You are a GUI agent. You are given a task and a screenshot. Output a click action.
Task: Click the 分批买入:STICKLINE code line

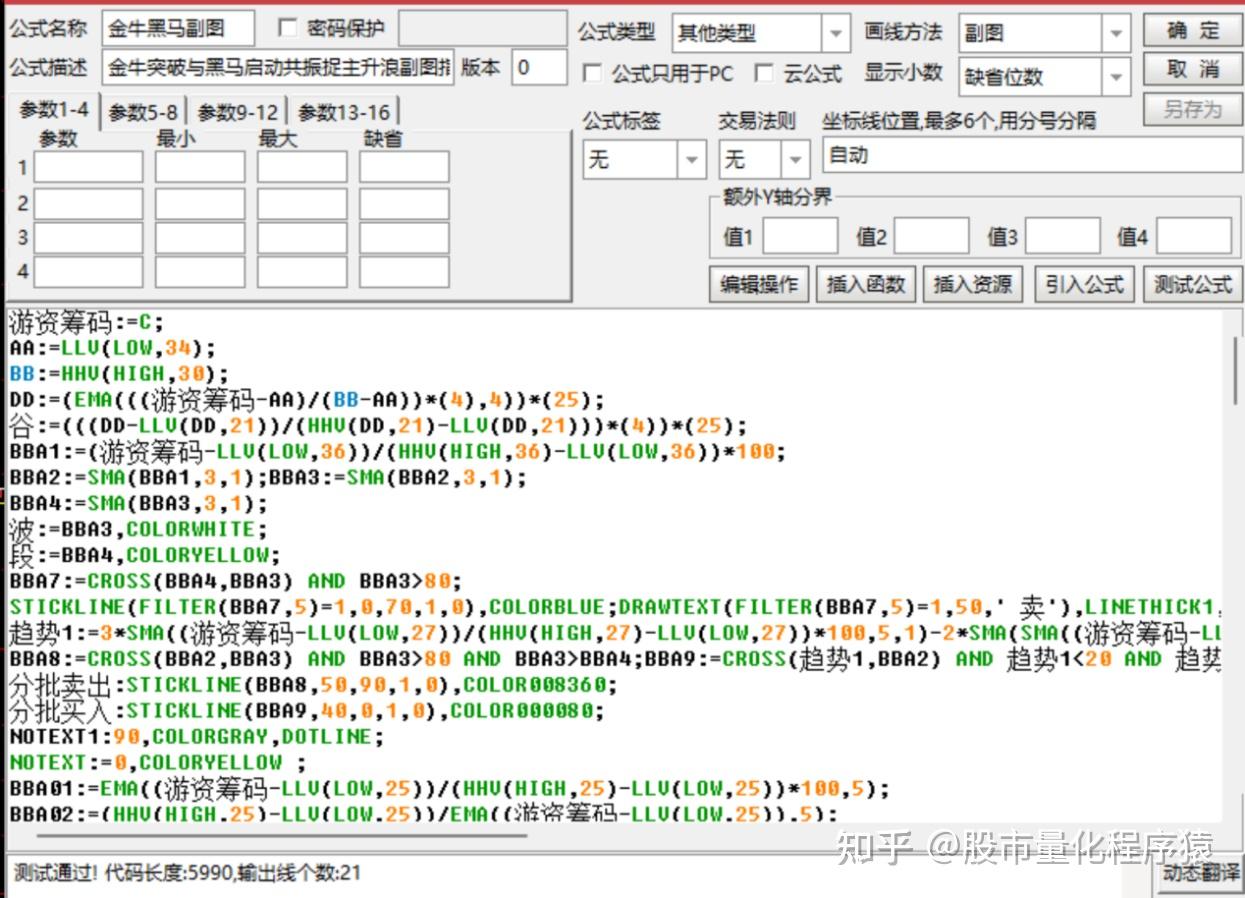(x=307, y=711)
